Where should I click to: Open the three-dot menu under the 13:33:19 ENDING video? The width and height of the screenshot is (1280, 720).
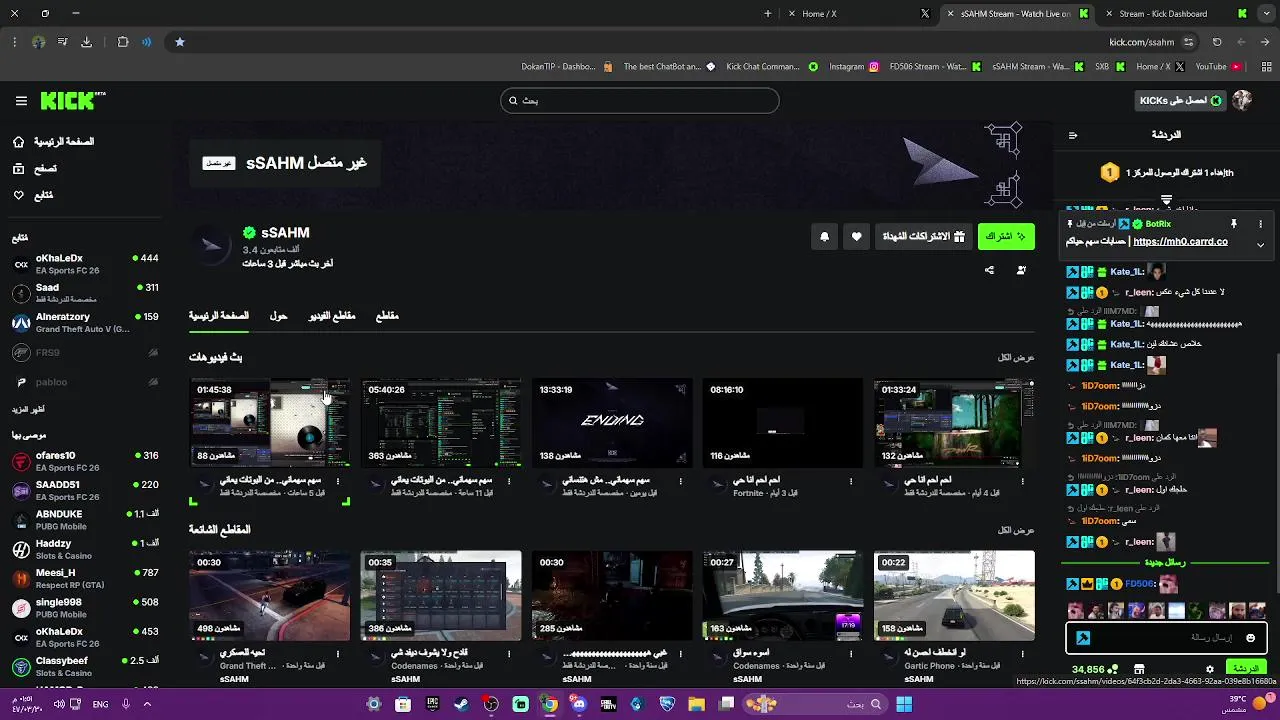[x=680, y=481]
